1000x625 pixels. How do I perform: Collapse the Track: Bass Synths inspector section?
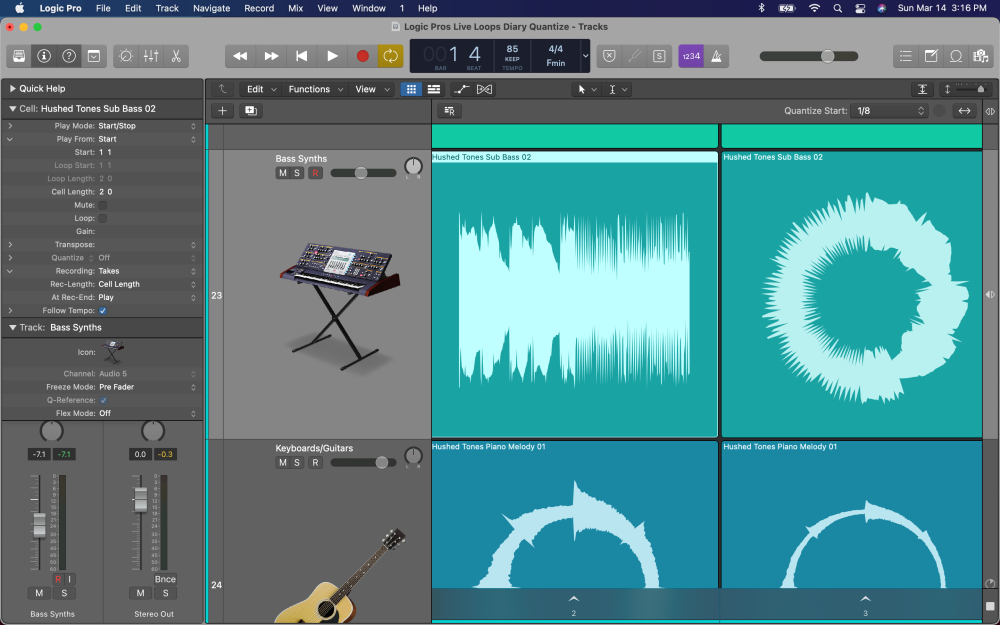[x=13, y=327]
